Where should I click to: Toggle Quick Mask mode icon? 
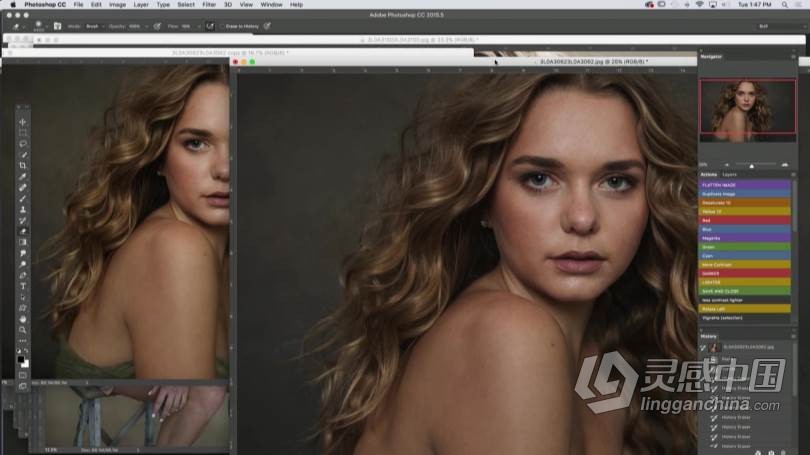pos(23,375)
